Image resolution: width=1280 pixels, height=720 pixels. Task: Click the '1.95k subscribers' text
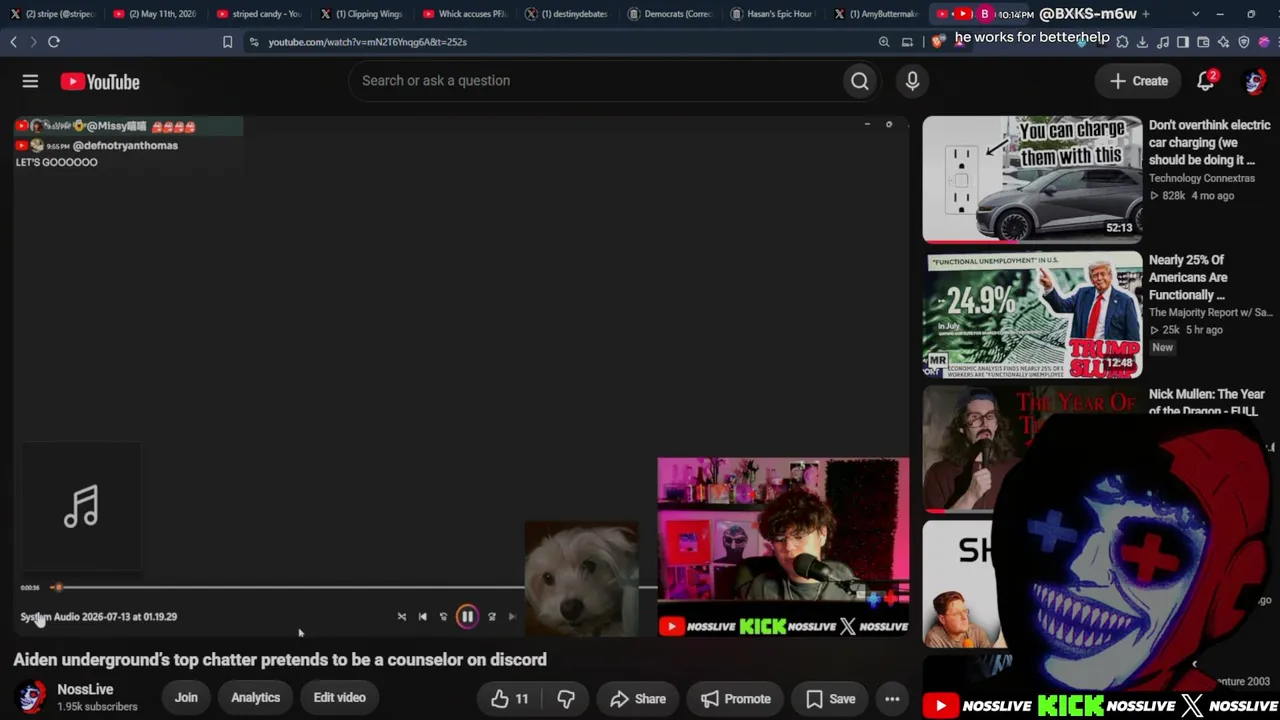97,707
